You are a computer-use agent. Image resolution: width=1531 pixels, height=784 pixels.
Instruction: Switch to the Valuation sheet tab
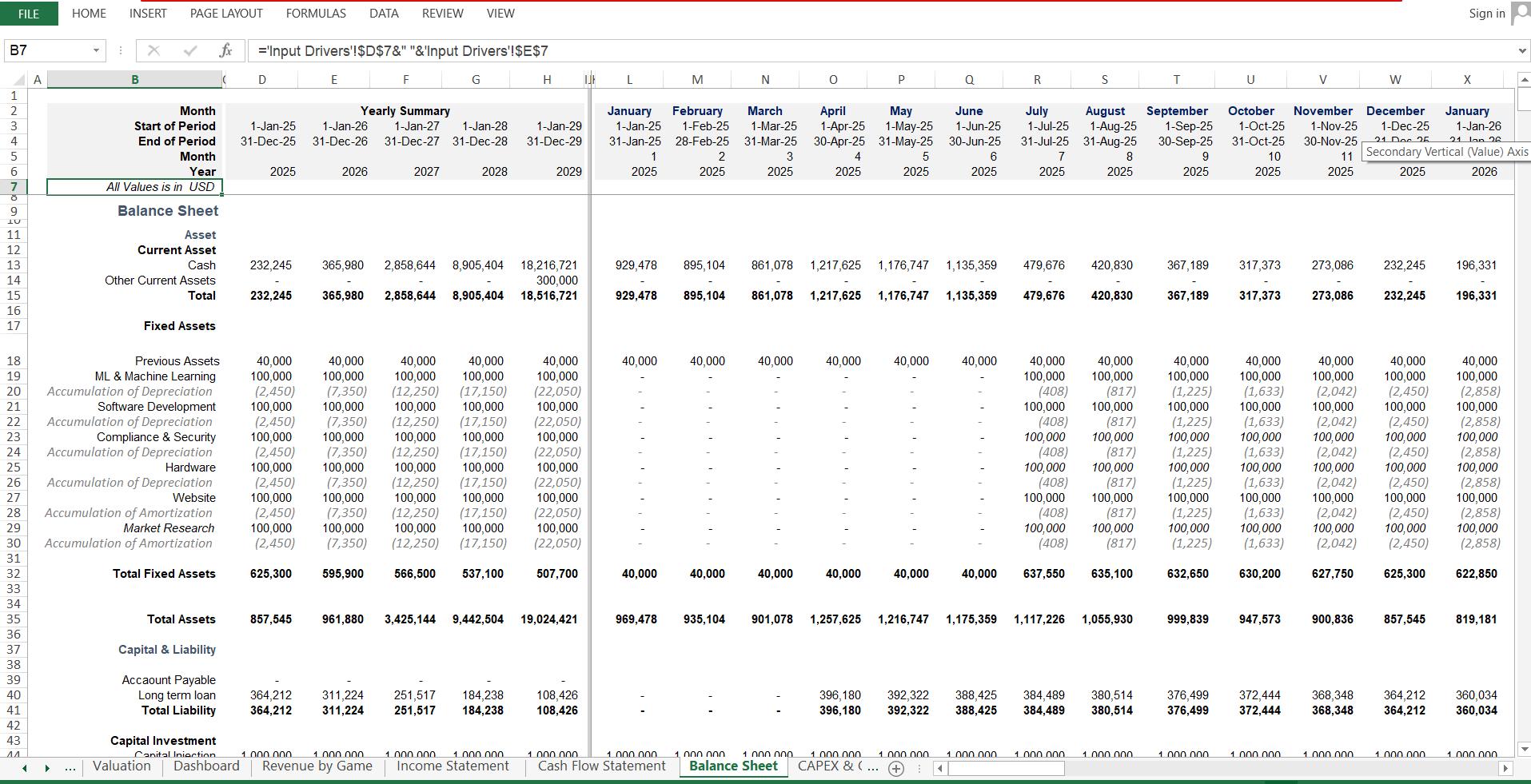coord(122,766)
